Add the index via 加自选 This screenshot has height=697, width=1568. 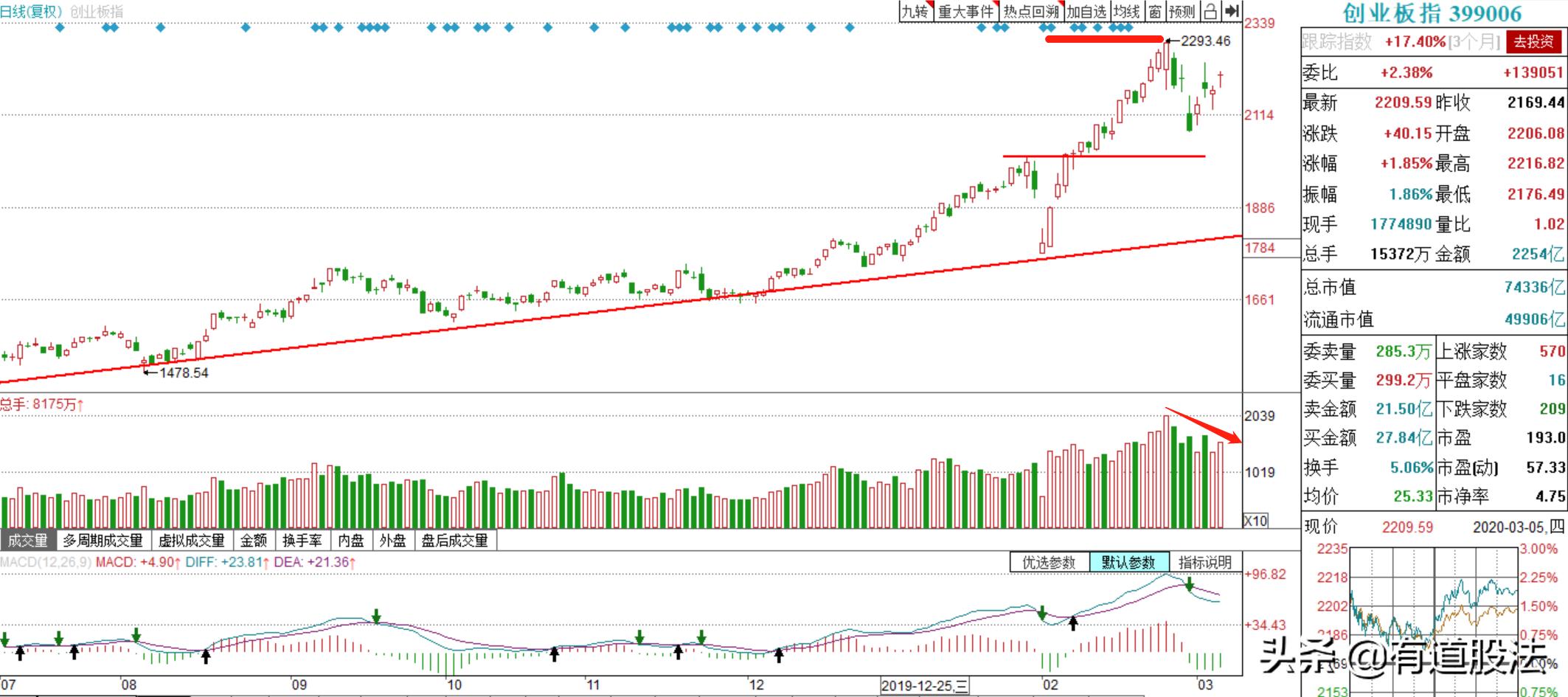[1086, 11]
